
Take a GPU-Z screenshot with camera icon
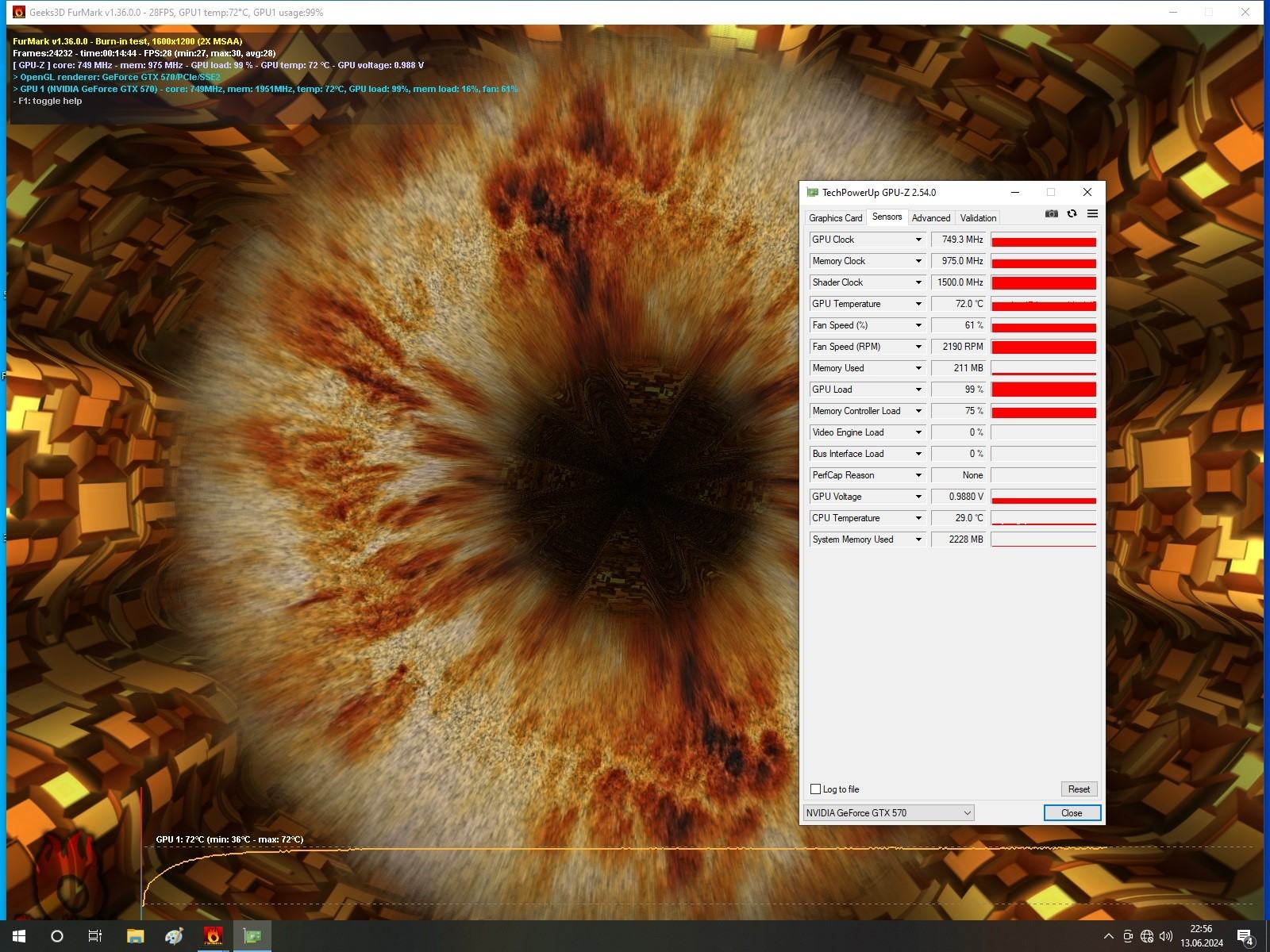coord(1052,213)
